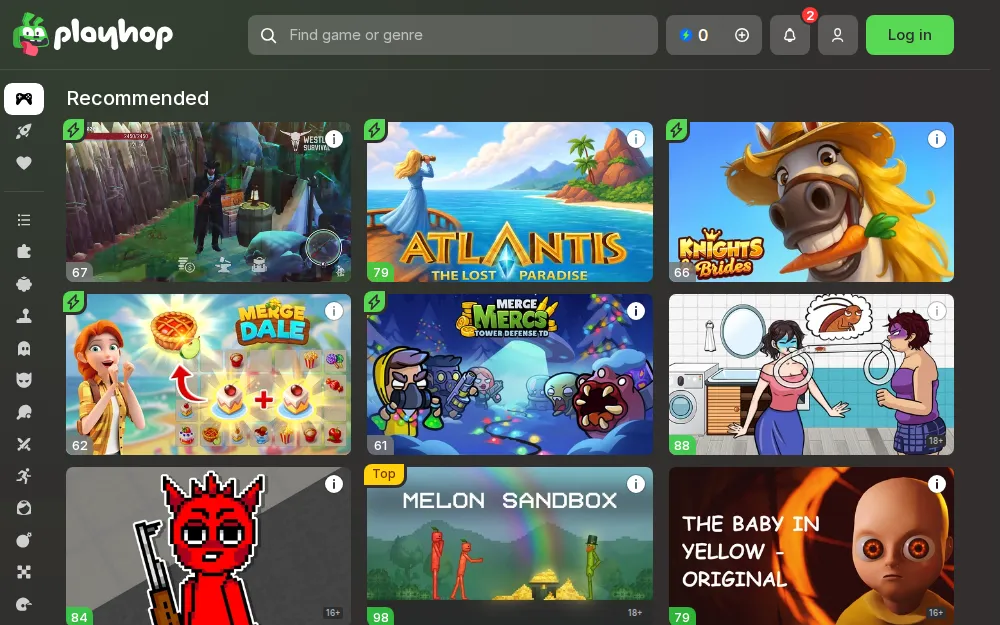Show info for Atlantis The Lost Paradise
The height and width of the screenshot is (625, 1000).
(636, 139)
